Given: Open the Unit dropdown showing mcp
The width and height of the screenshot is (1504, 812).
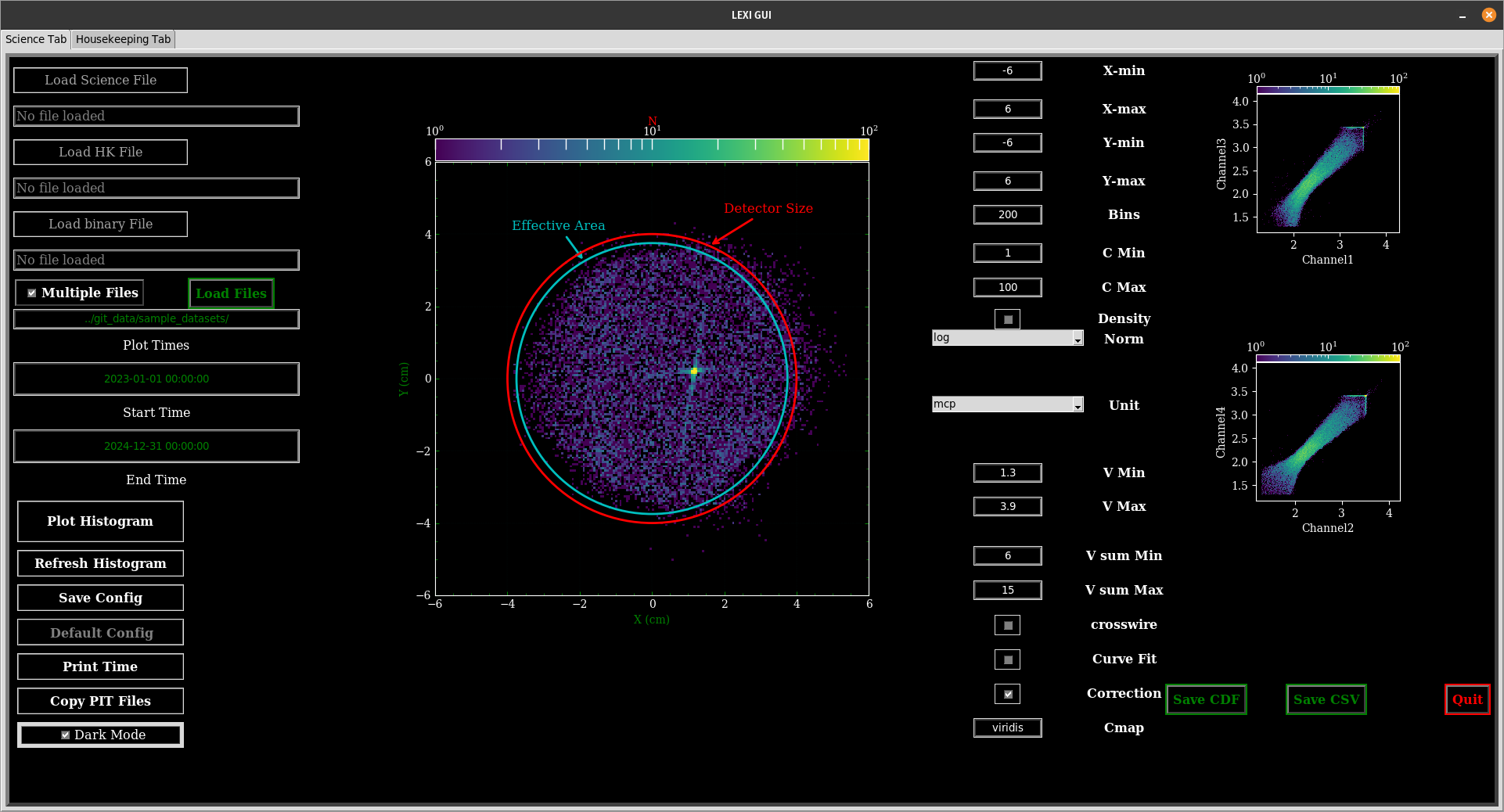Looking at the screenshot, I should 1007,404.
